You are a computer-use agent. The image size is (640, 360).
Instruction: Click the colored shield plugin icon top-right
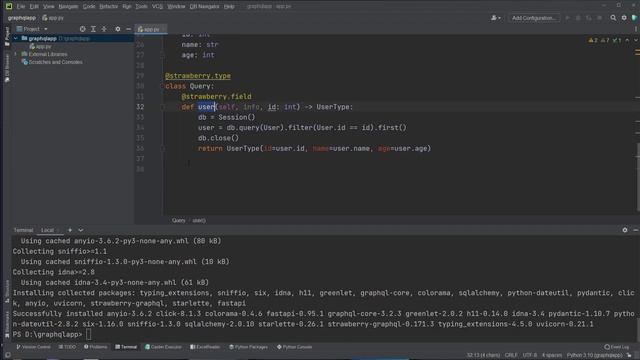634,18
